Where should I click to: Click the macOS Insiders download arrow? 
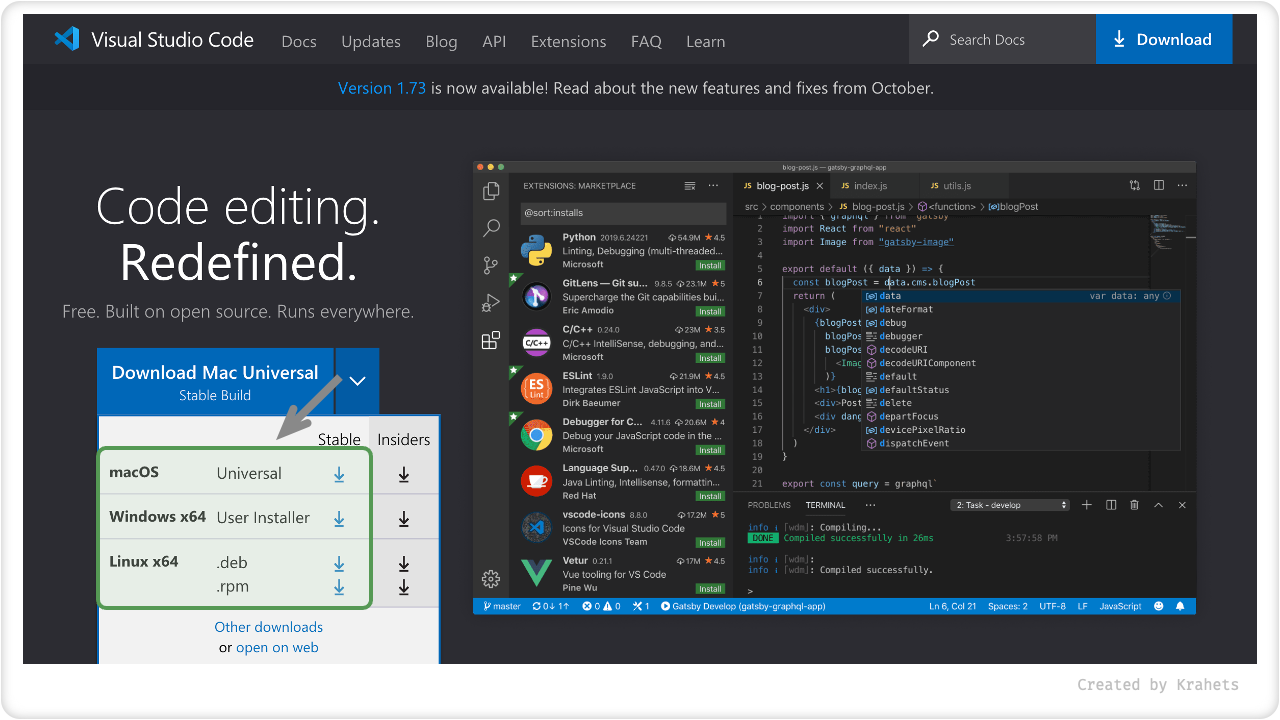point(404,475)
